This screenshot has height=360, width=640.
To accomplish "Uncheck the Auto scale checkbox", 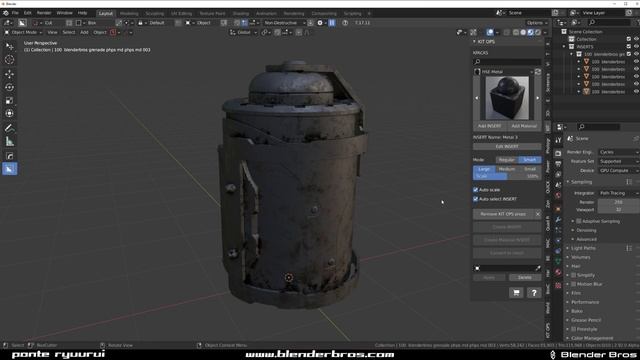I will [x=476, y=190].
